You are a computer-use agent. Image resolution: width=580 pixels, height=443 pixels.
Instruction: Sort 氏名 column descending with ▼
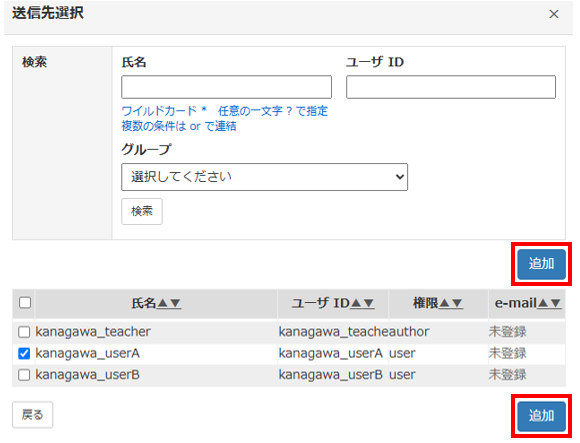[x=175, y=304]
